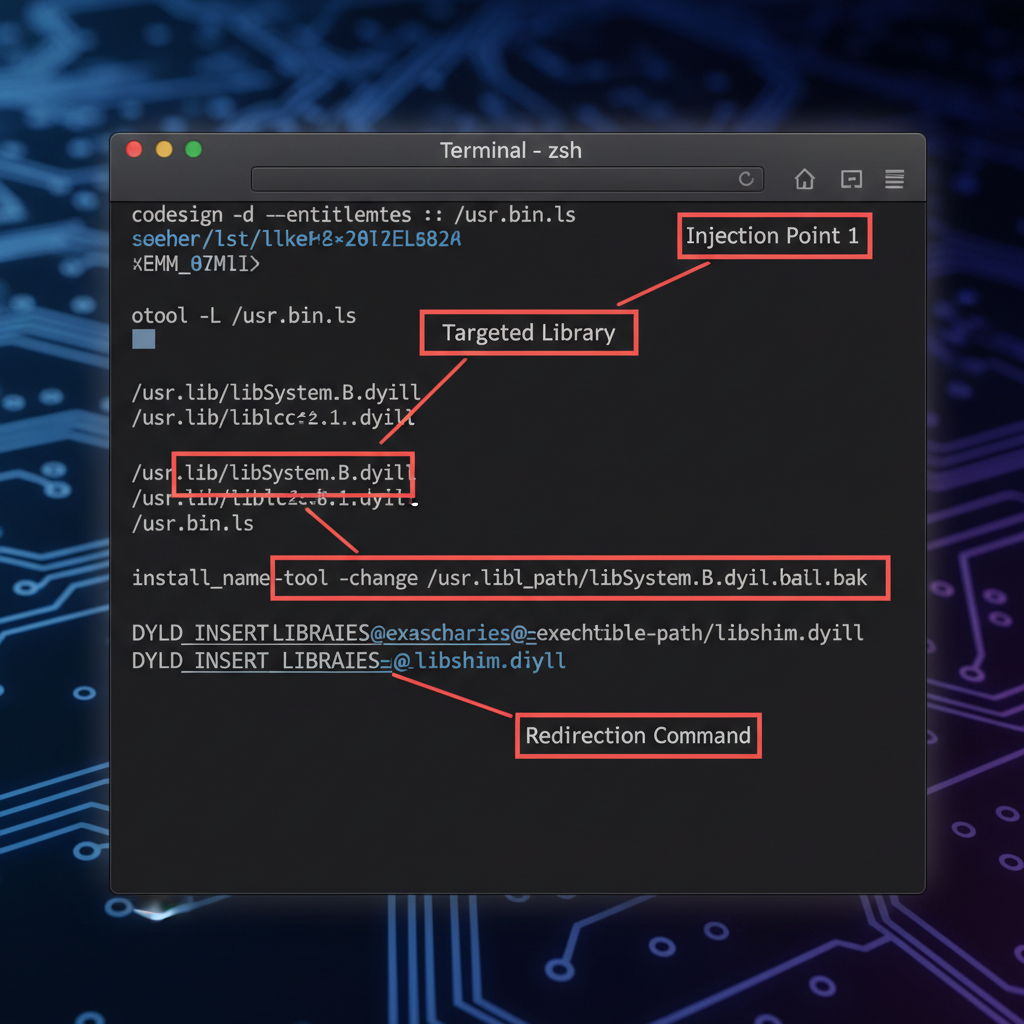This screenshot has width=1024, height=1024.
Task: Select the Terminal - zsh title bar label
Action: 511,150
